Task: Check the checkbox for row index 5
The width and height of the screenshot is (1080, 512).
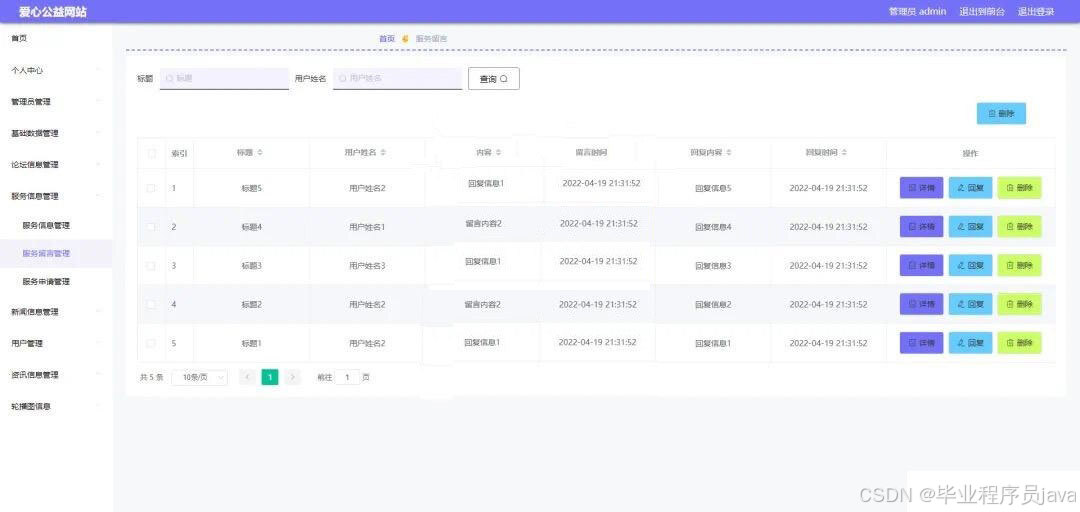Action: pyautogui.click(x=152, y=342)
